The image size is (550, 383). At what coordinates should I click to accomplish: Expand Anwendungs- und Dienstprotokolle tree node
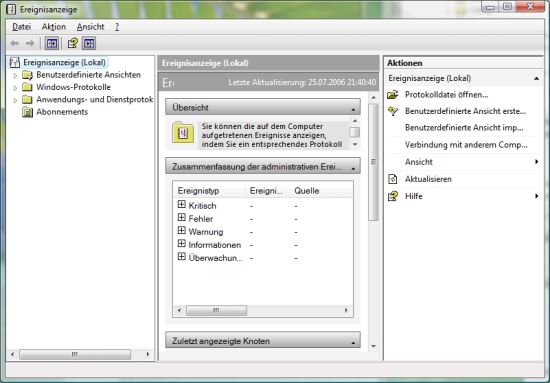click(x=15, y=100)
